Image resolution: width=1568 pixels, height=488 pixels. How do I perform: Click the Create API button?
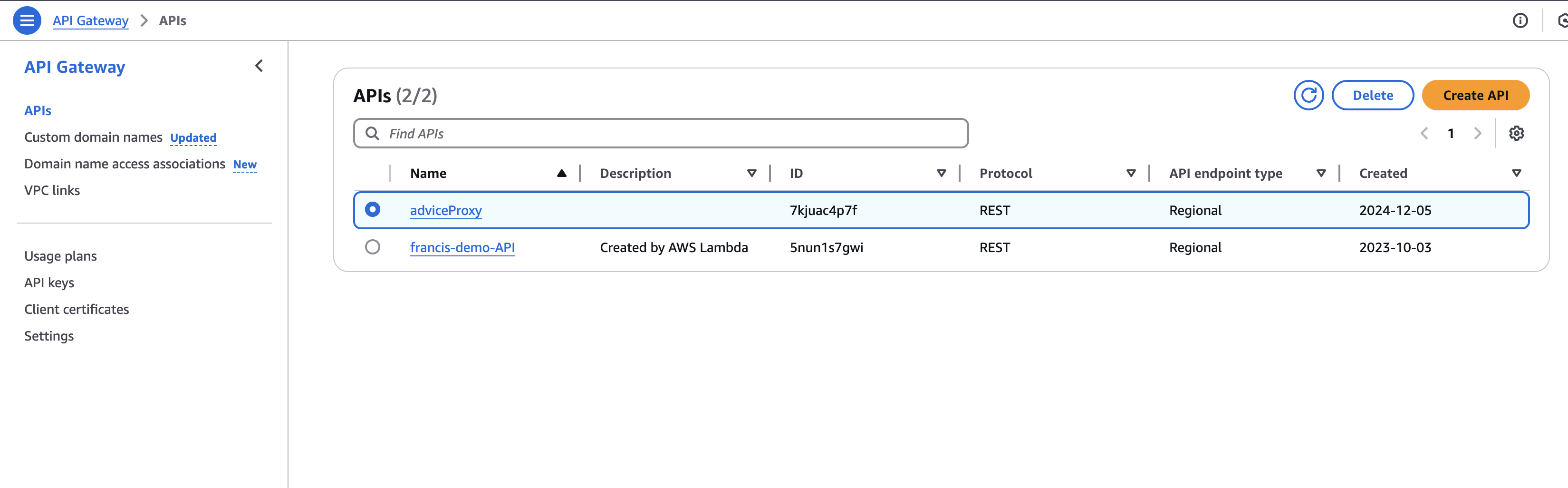tap(1475, 96)
